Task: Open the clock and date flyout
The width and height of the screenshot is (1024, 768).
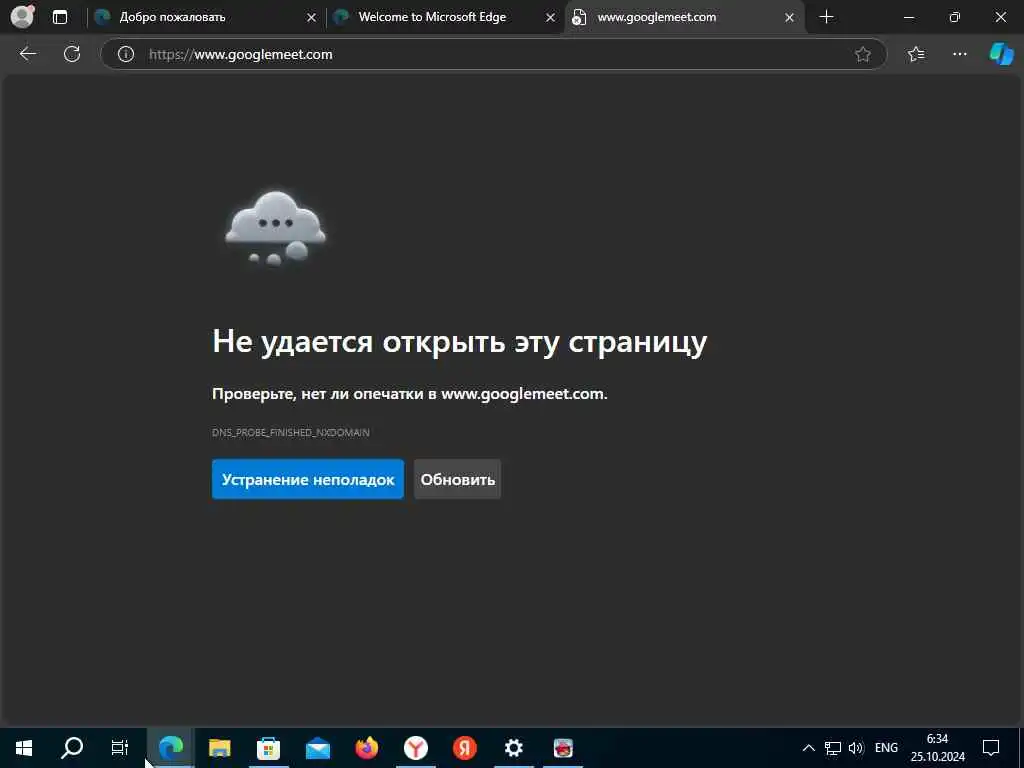Action: tap(938, 748)
